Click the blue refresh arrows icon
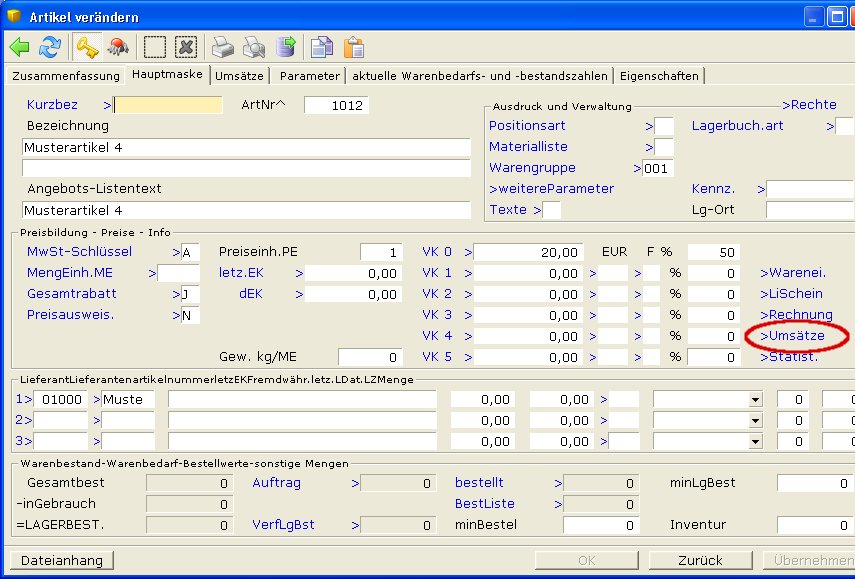855x579 pixels. click(49, 47)
